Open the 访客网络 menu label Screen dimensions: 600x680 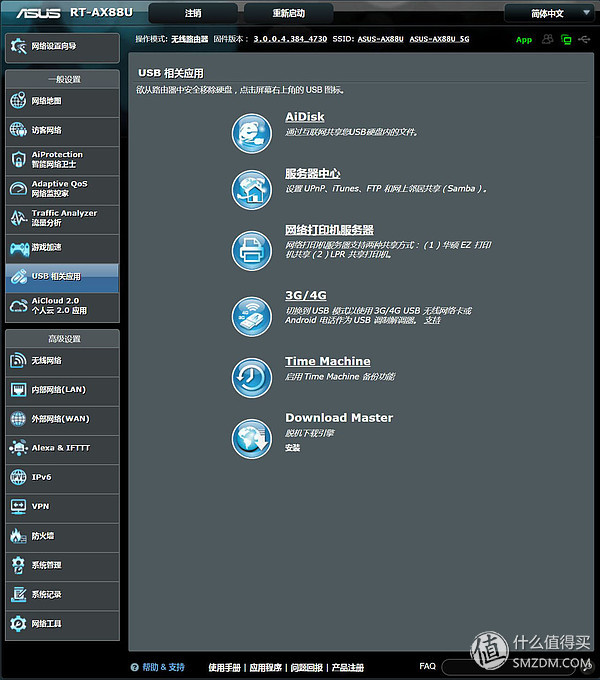46,130
